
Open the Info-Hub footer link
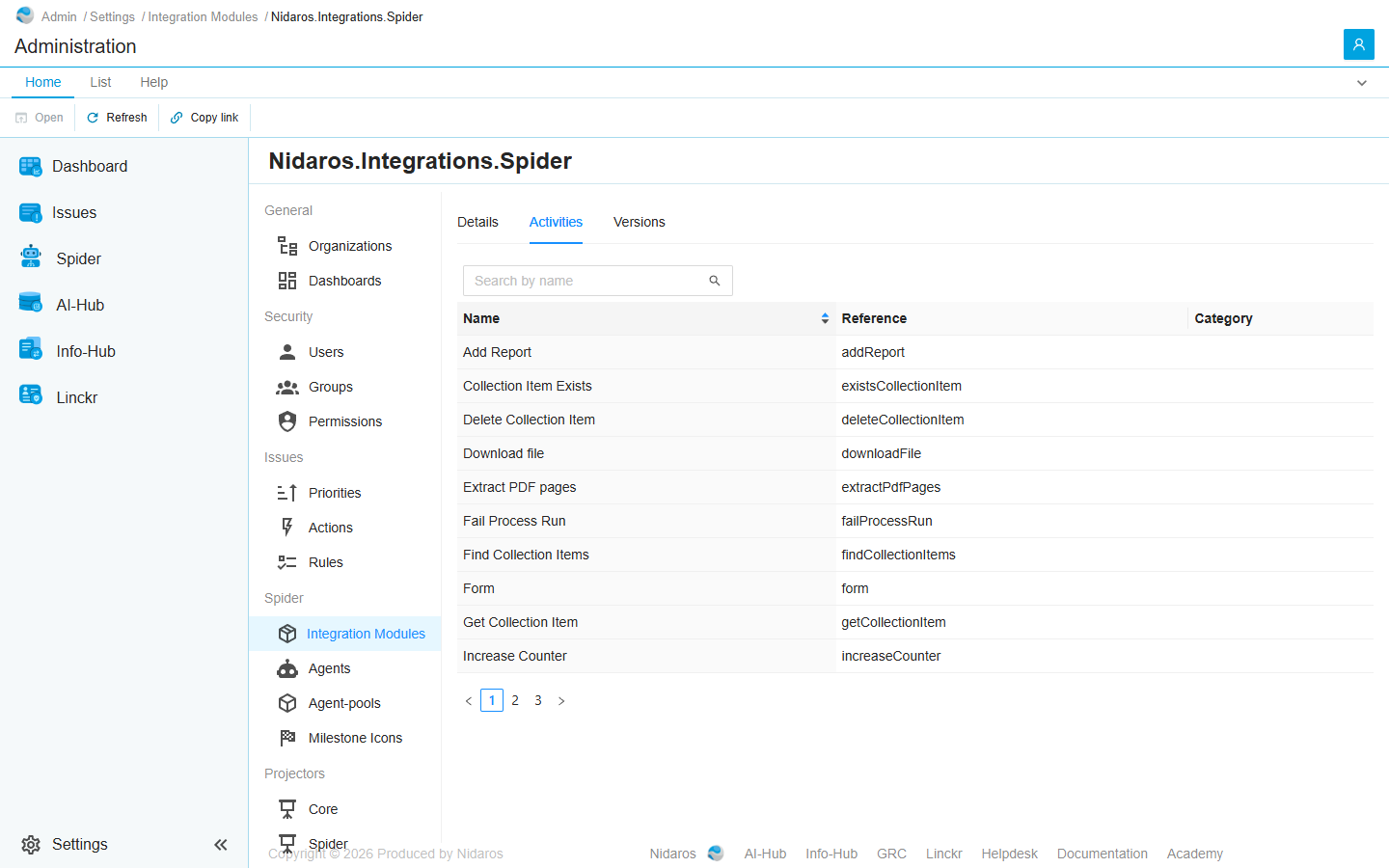[x=831, y=854]
